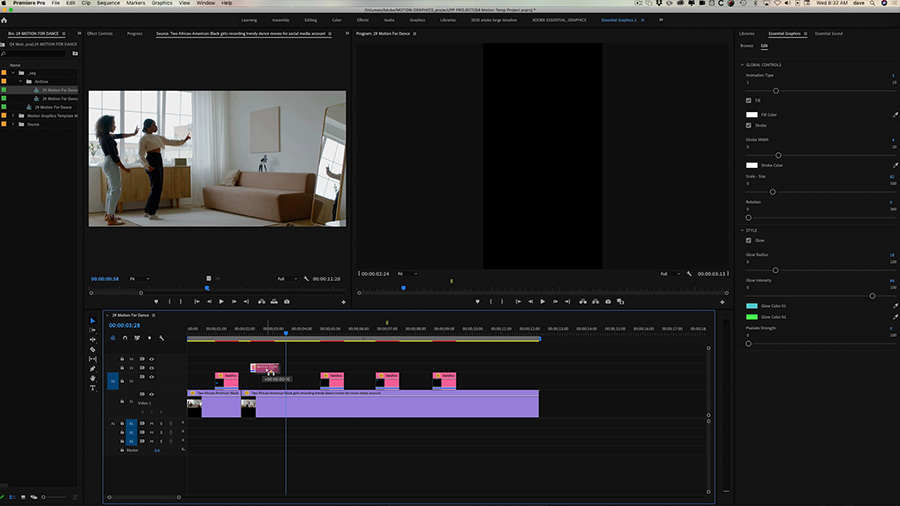
Task: Switch to Browse tab in Essential Graphics
Action: (x=746, y=46)
